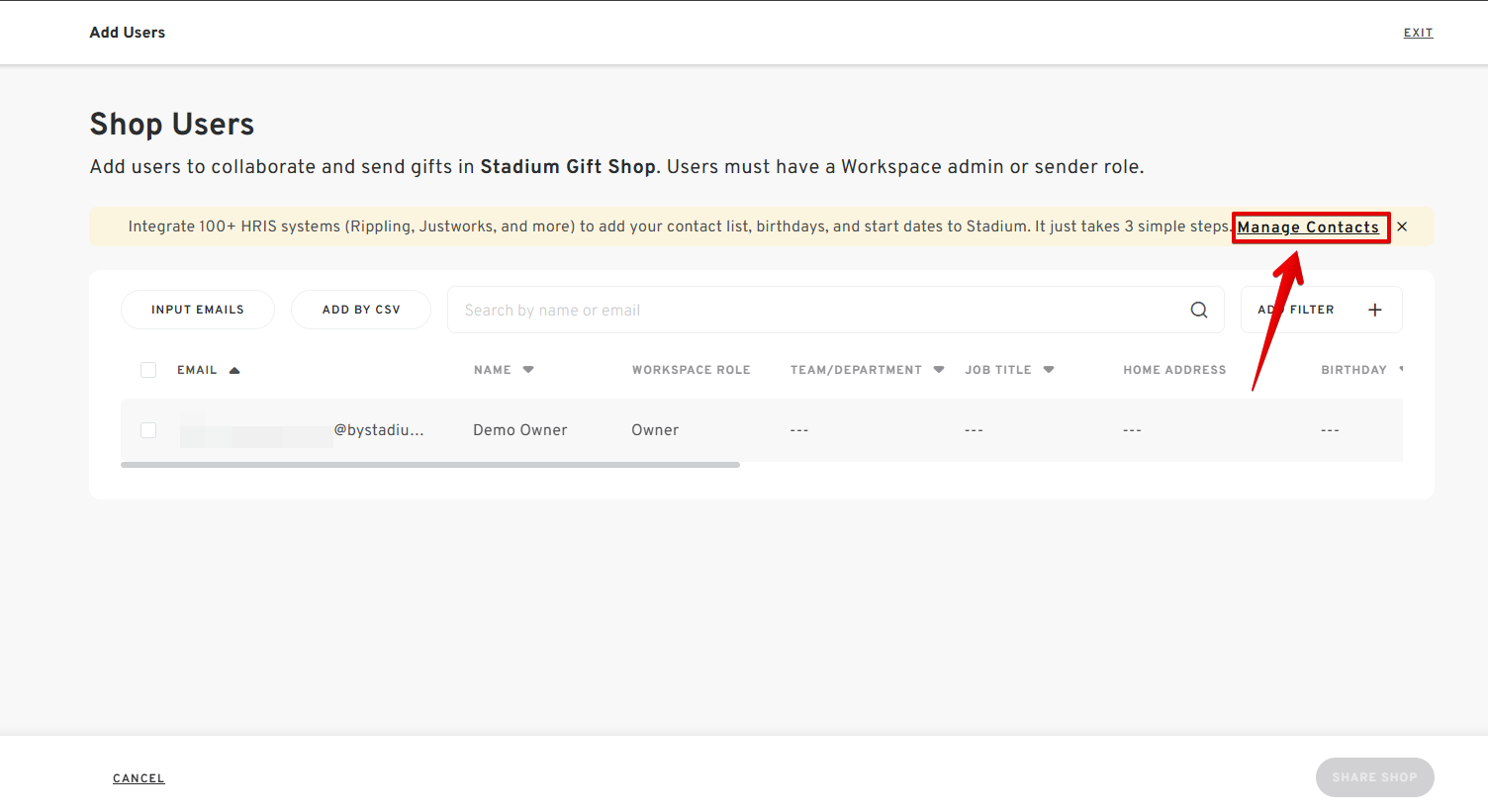Click the magnifying glass search icon

[1198, 310]
